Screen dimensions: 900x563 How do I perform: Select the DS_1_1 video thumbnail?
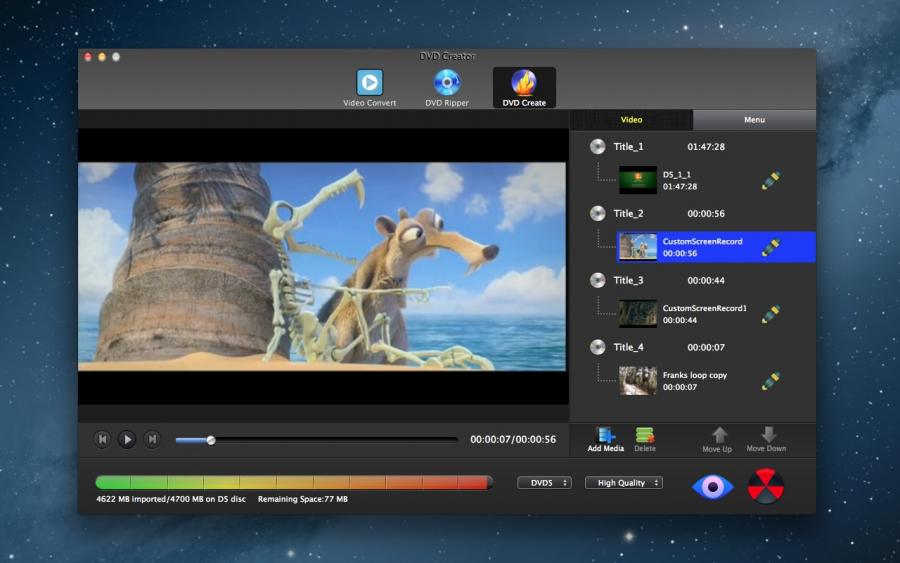click(638, 180)
